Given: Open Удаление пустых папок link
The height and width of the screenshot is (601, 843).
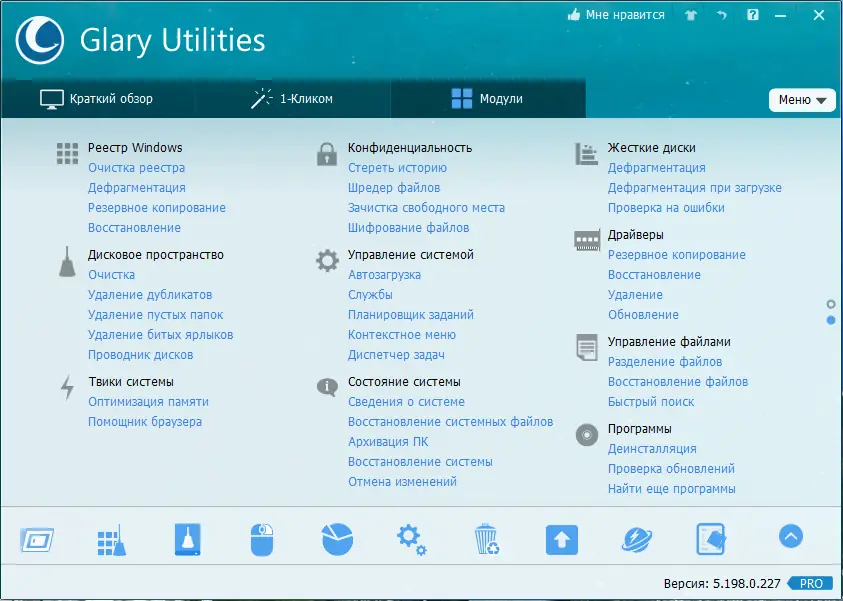Looking at the screenshot, I should click(x=155, y=315).
